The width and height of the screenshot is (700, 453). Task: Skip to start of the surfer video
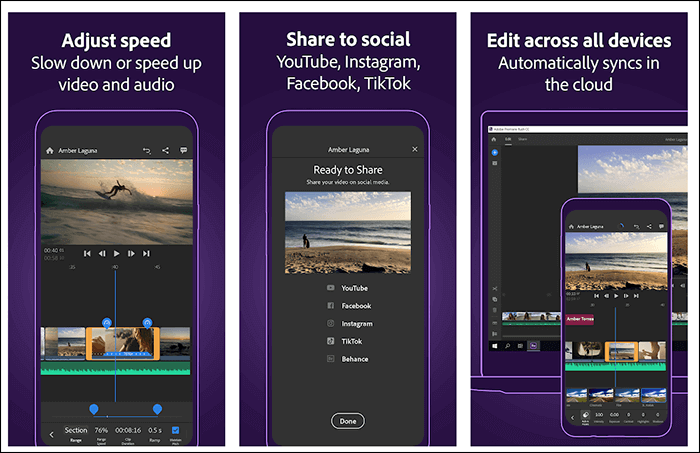click(x=87, y=254)
